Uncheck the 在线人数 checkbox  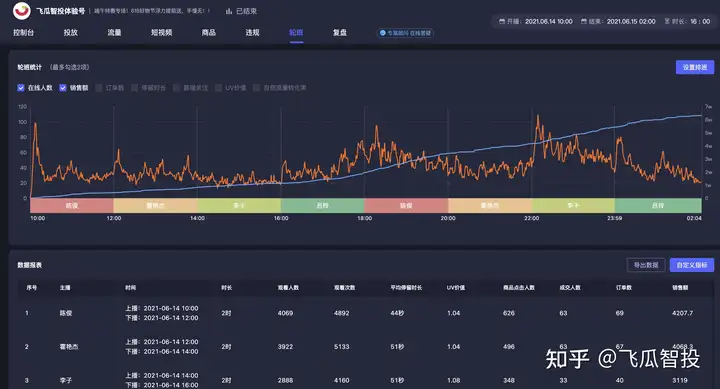(x=21, y=88)
